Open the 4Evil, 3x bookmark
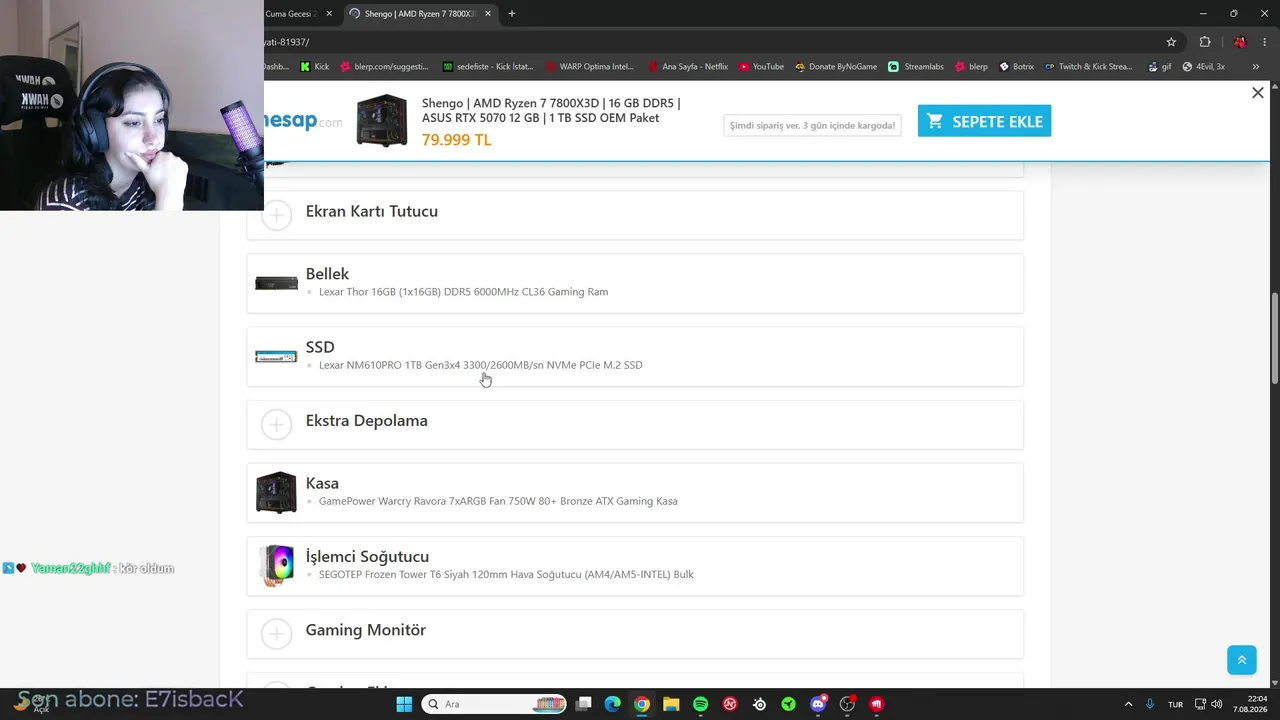This screenshot has height=720, width=1280. pos(1204,67)
